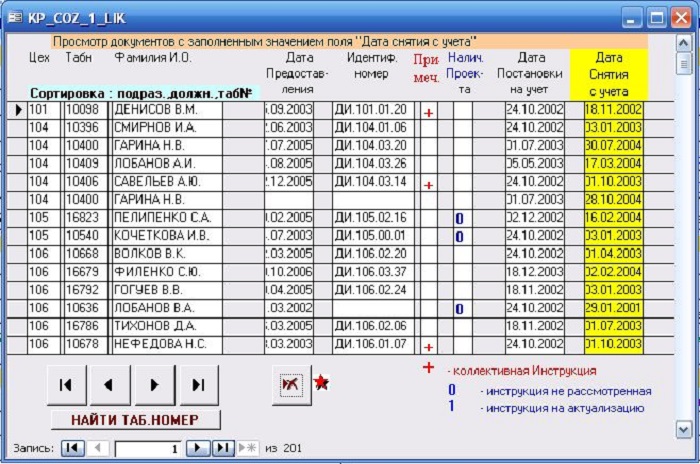The image size is (700, 464).
Task: Click the large previous-record arrow button
Action: [110, 385]
